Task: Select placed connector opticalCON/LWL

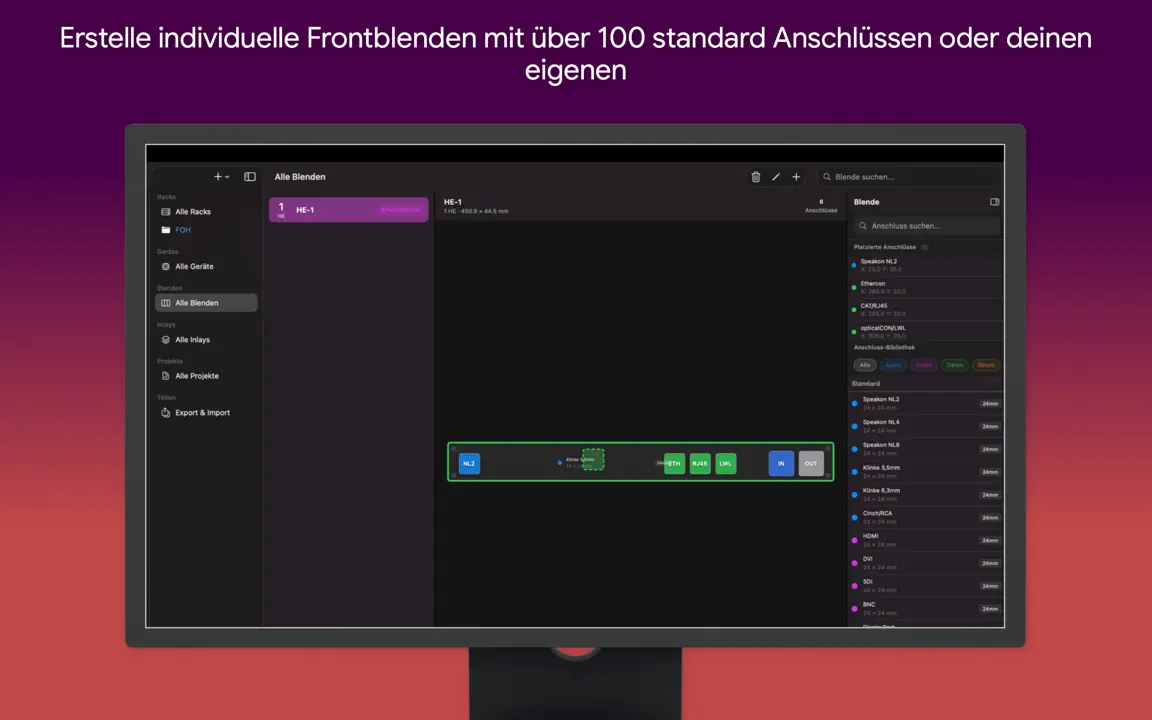Action: pos(926,331)
